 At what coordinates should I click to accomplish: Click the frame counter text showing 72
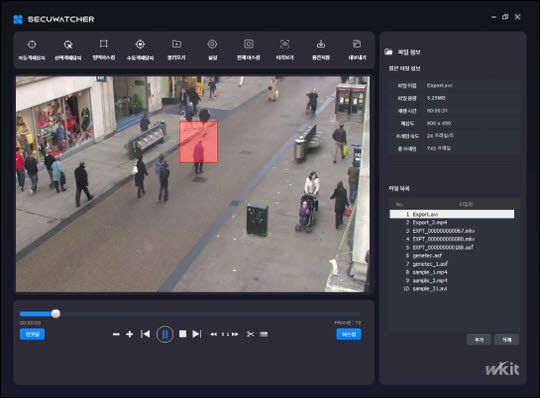tap(348, 323)
